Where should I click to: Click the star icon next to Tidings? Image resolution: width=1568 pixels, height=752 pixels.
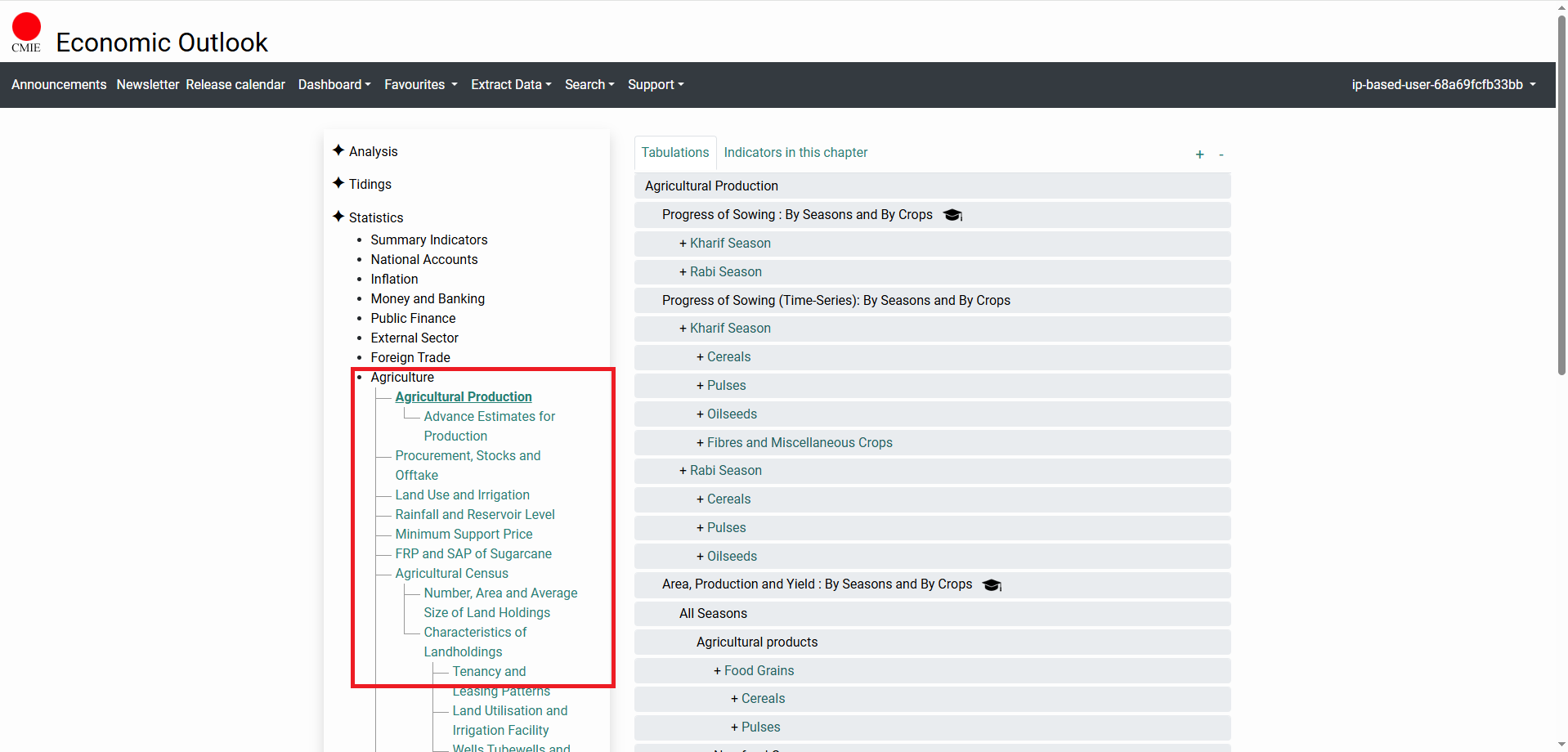pyautogui.click(x=338, y=183)
